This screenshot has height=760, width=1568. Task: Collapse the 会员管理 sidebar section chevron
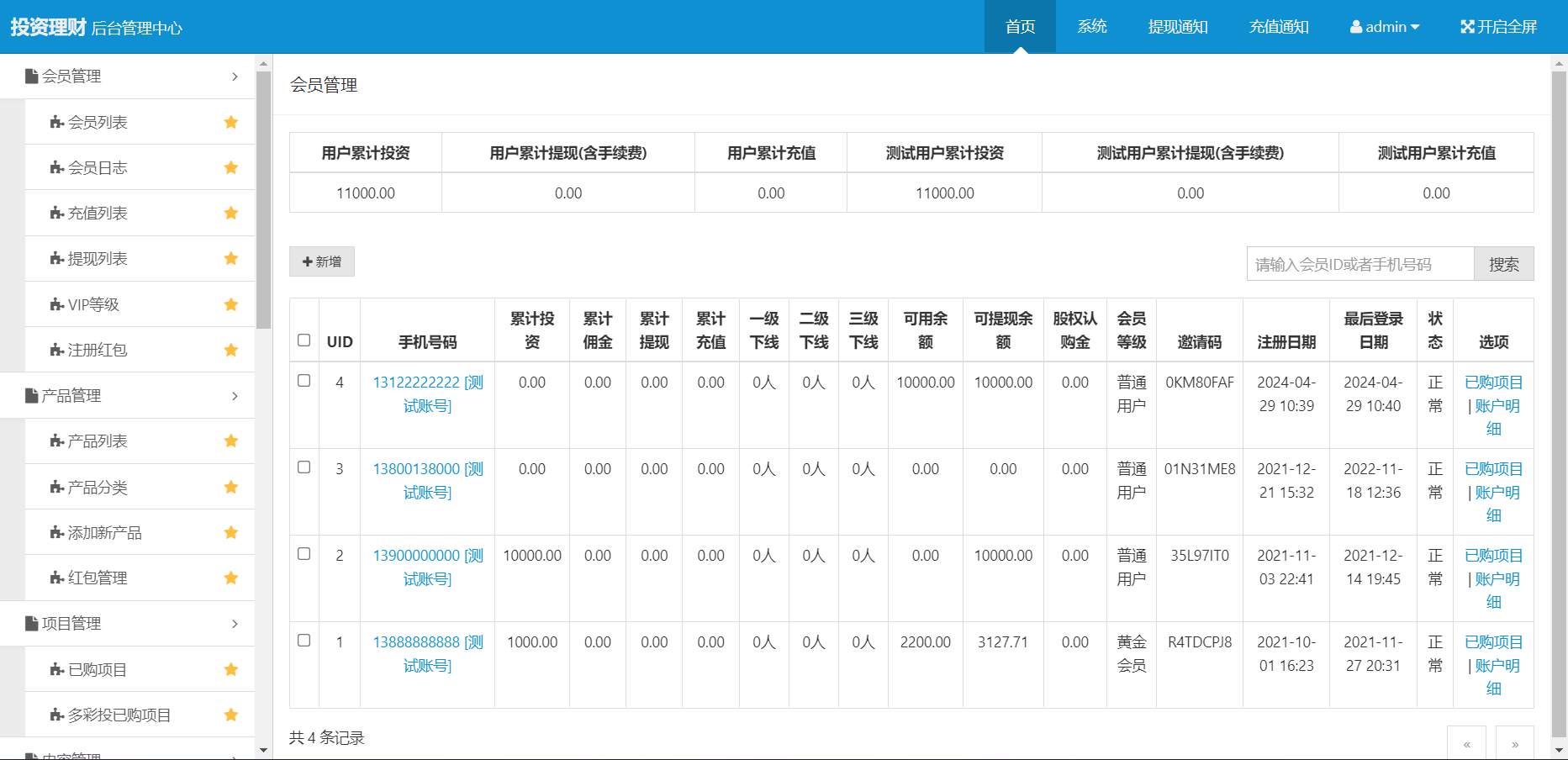click(x=235, y=77)
